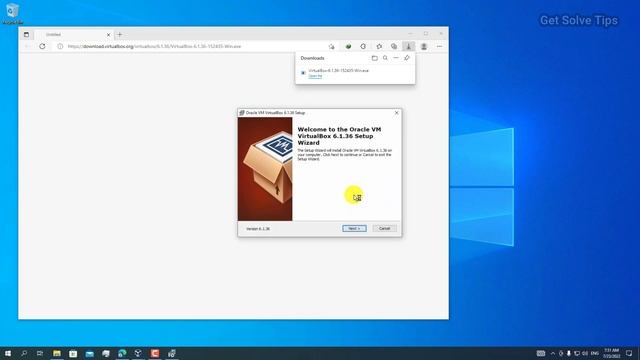Open Task View from taskbar

click(40, 353)
